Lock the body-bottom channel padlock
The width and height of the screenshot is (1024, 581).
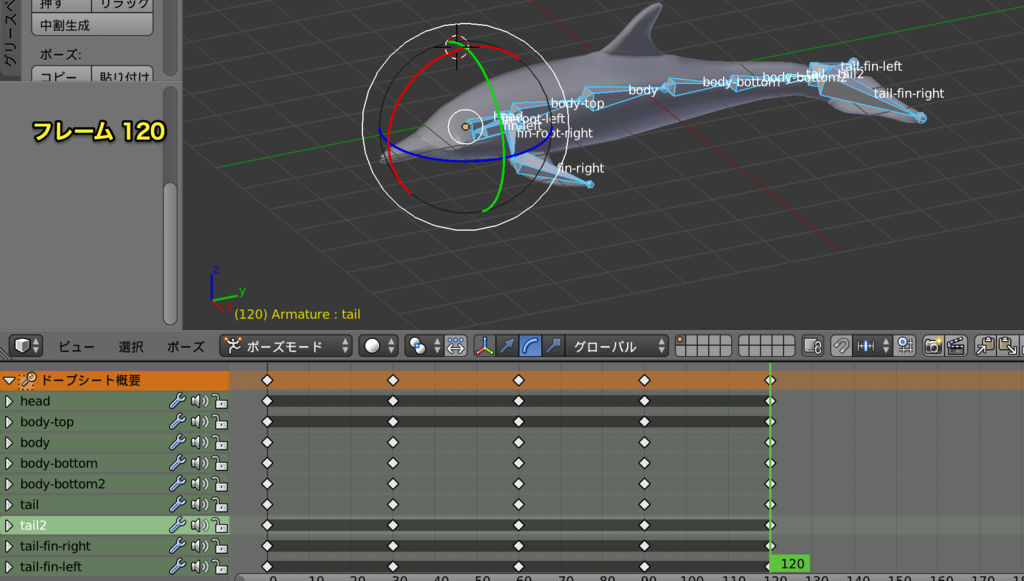[x=219, y=463]
